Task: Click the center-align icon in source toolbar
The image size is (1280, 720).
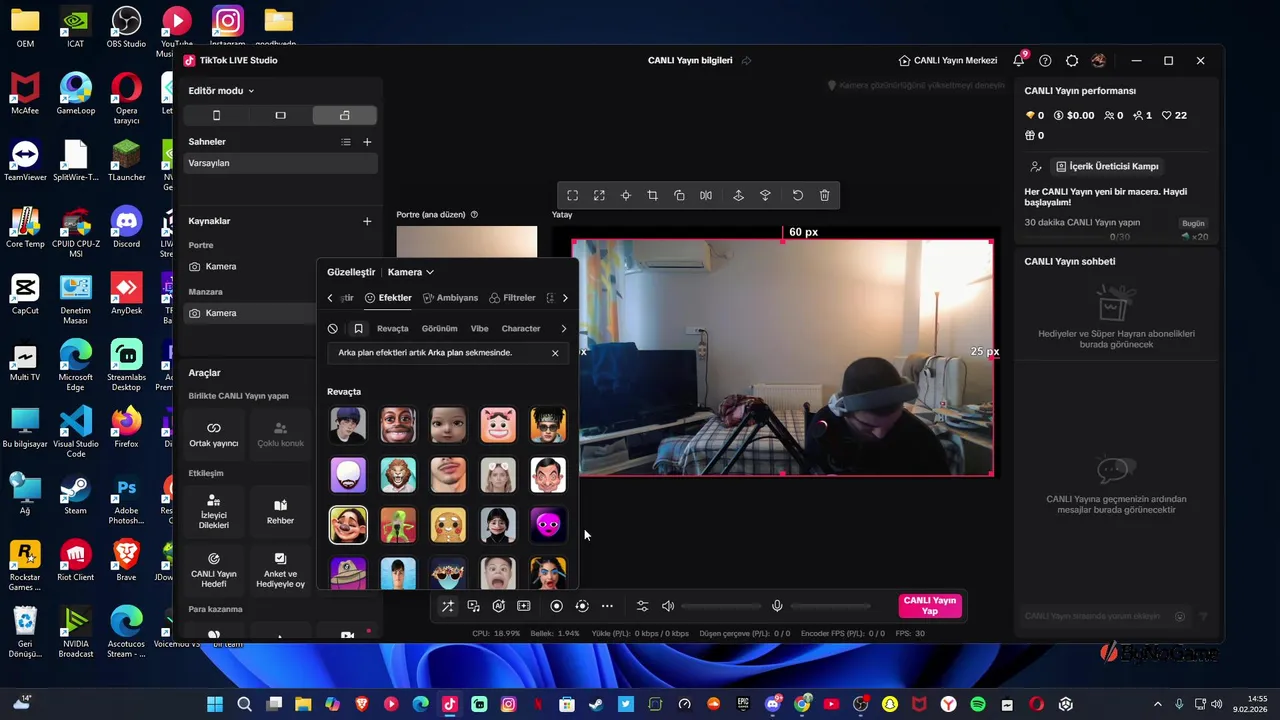Action: (x=626, y=196)
